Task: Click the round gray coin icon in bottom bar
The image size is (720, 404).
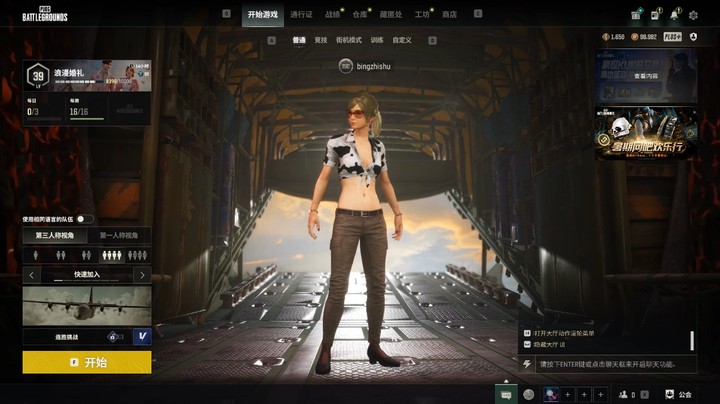Action: (529, 394)
